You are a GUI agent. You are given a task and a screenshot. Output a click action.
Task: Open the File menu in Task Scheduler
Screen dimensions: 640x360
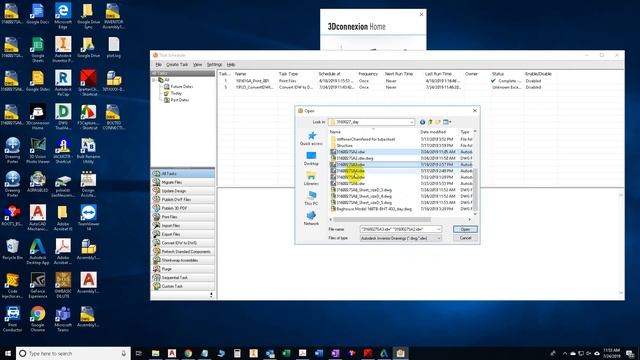pyautogui.click(x=158, y=64)
